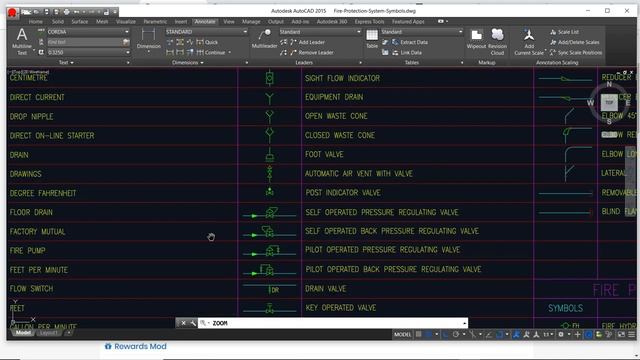This screenshot has height=360, width=640.
Task: Click the Continue dimension tool
Action: [211, 53]
